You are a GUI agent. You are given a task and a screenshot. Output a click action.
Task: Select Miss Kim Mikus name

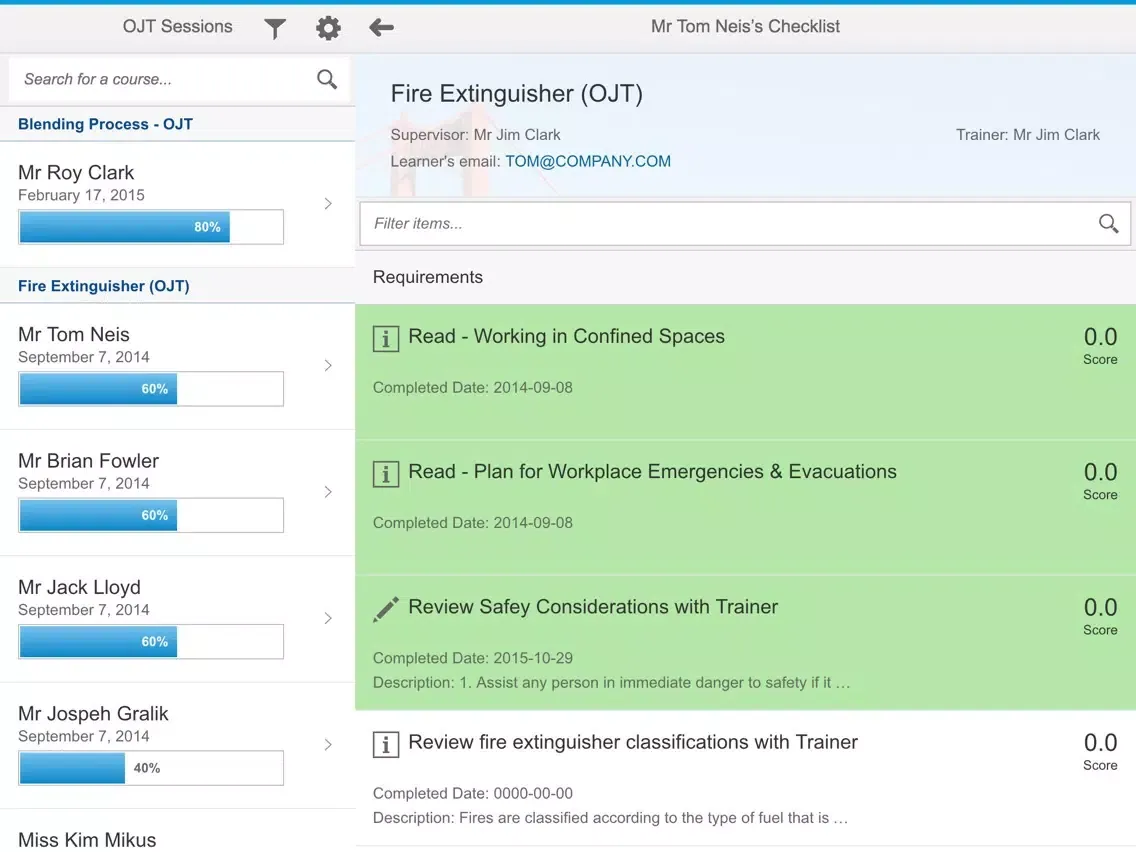click(x=87, y=840)
